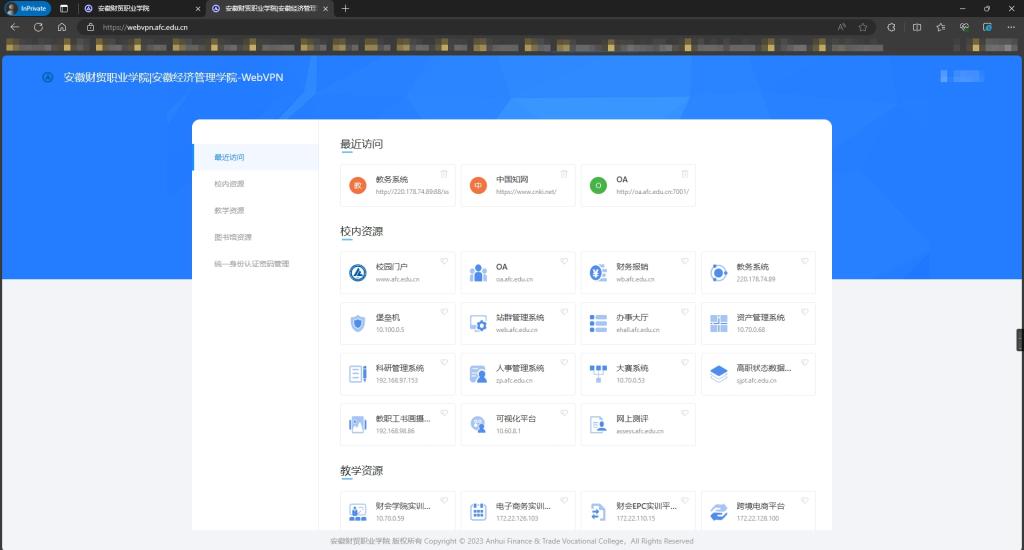This screenshot has width=1024, height=550.
Task: Select 校内资源 in left sidebar
Action: click(x=229, y=184)
